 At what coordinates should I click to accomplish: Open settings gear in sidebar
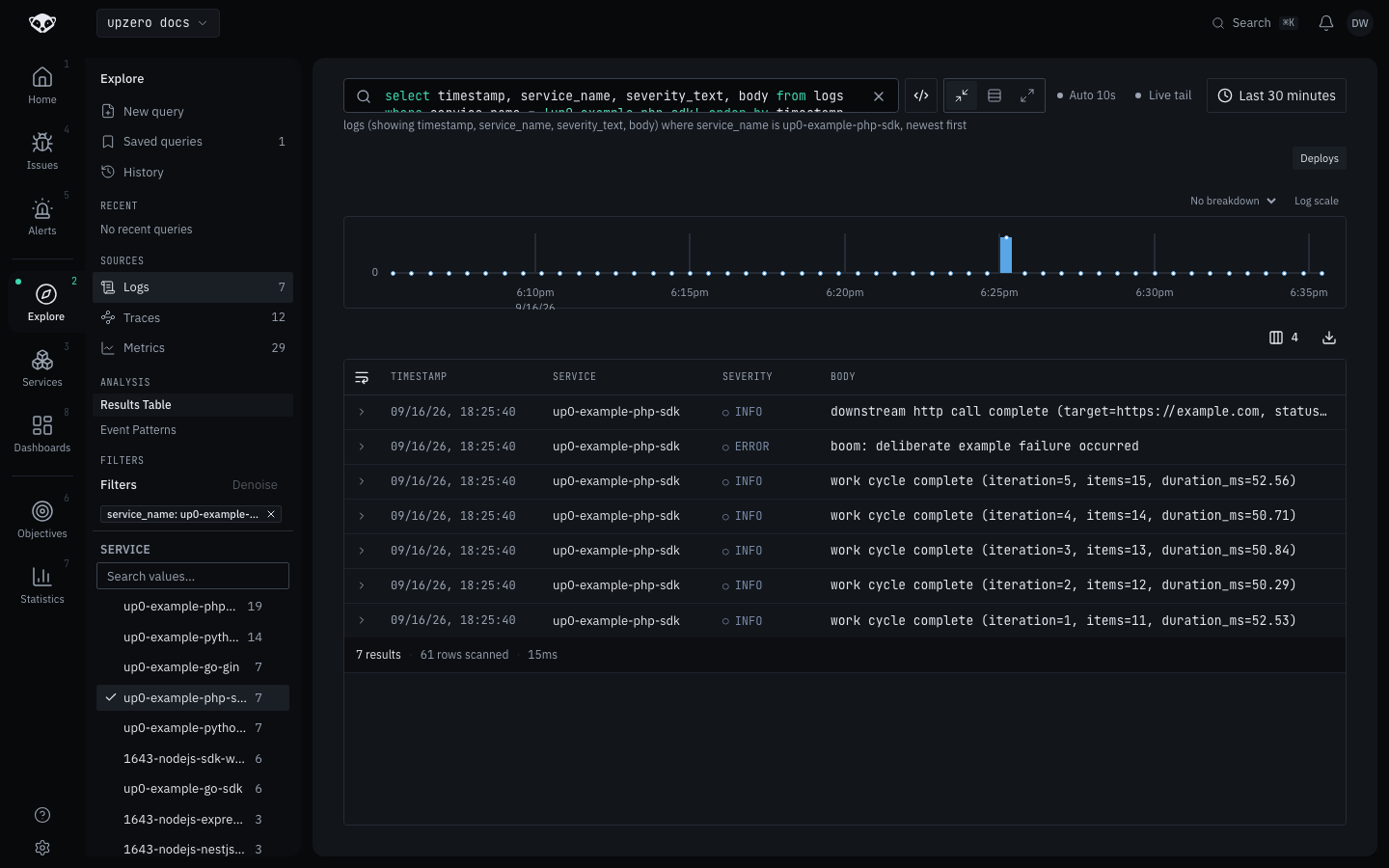[42, 848]
